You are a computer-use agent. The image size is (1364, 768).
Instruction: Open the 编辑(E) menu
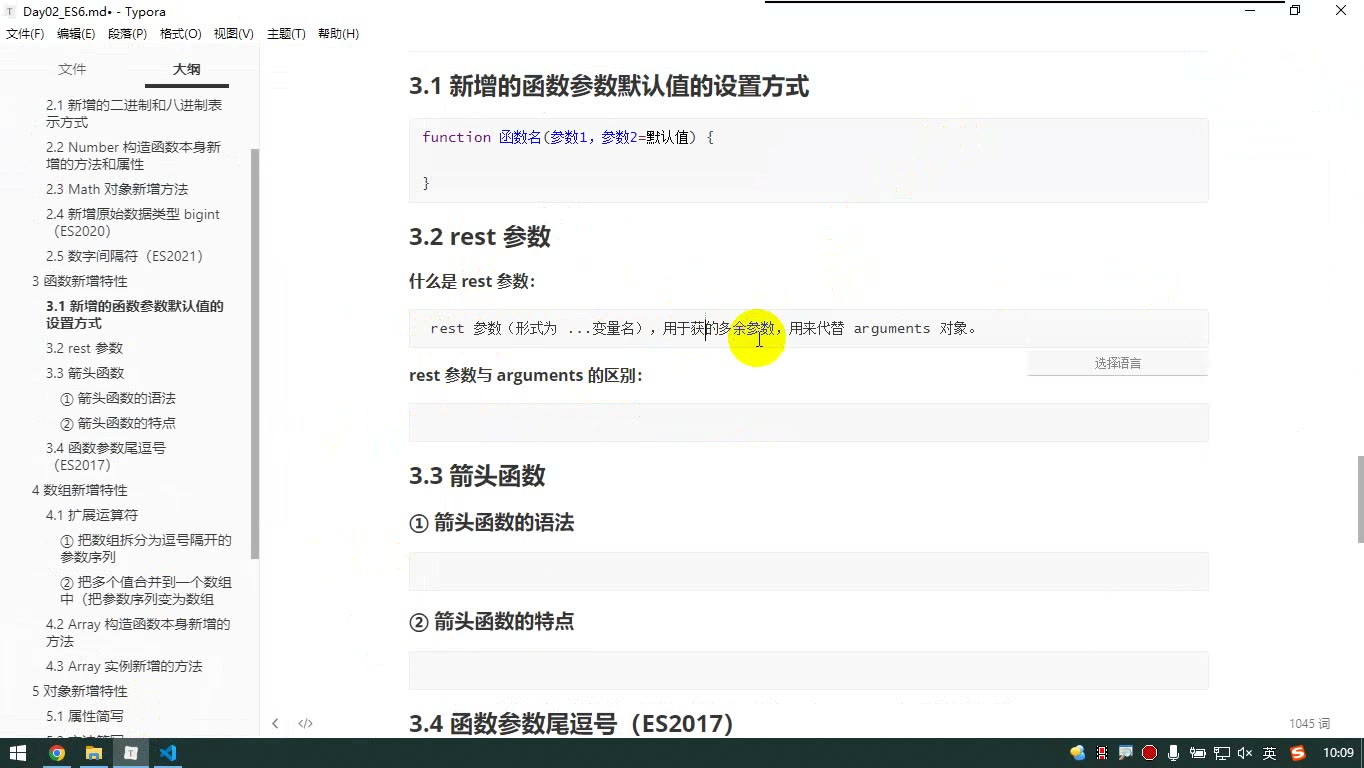click(x=76, y=34)
